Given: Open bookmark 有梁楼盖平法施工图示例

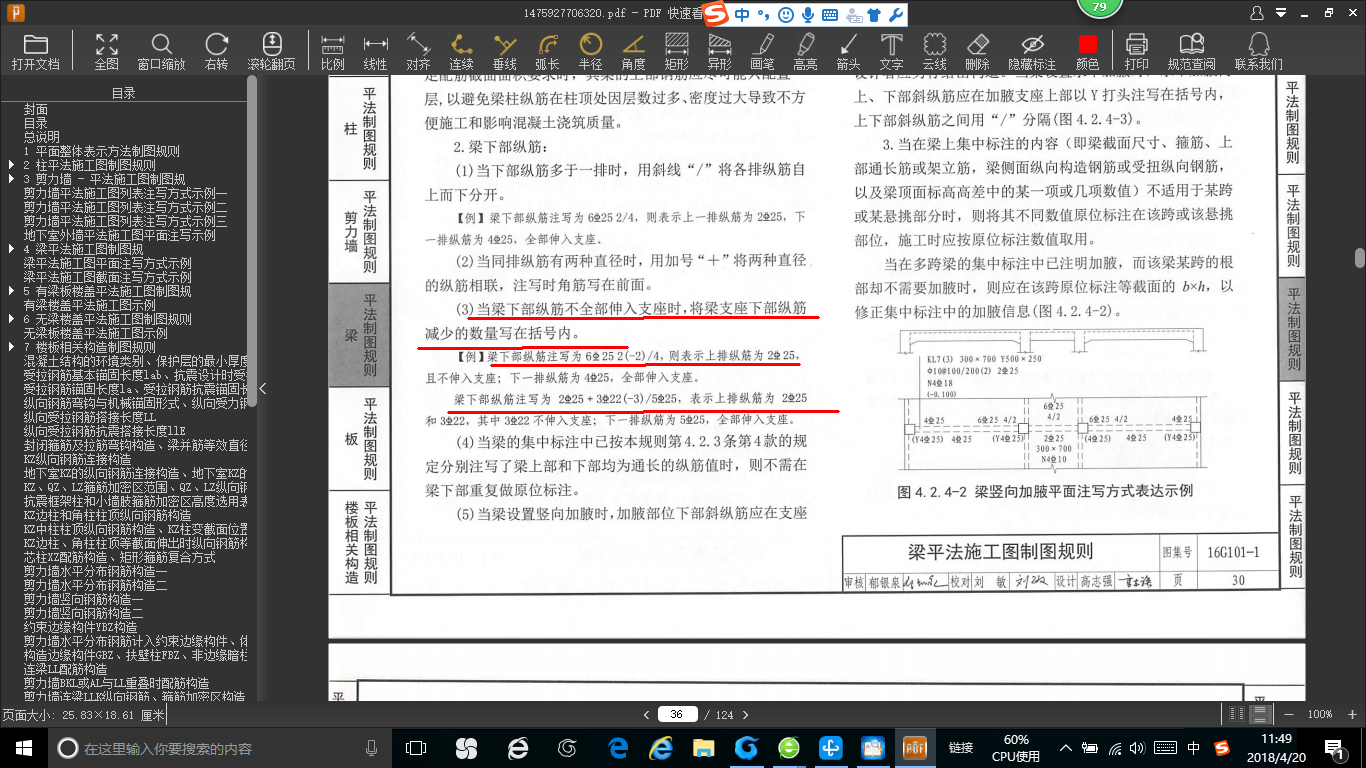Looking at the screenshot, I should tap(90, 305).
